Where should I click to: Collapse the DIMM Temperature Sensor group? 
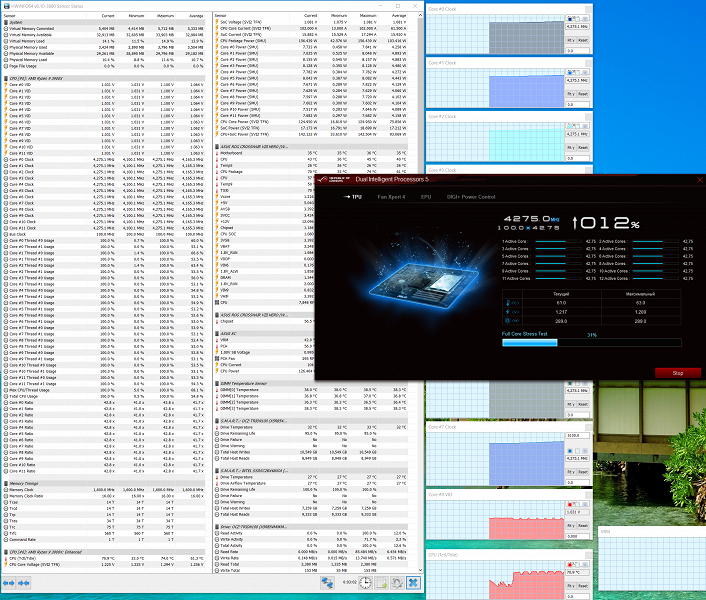(x=217, y=383)
